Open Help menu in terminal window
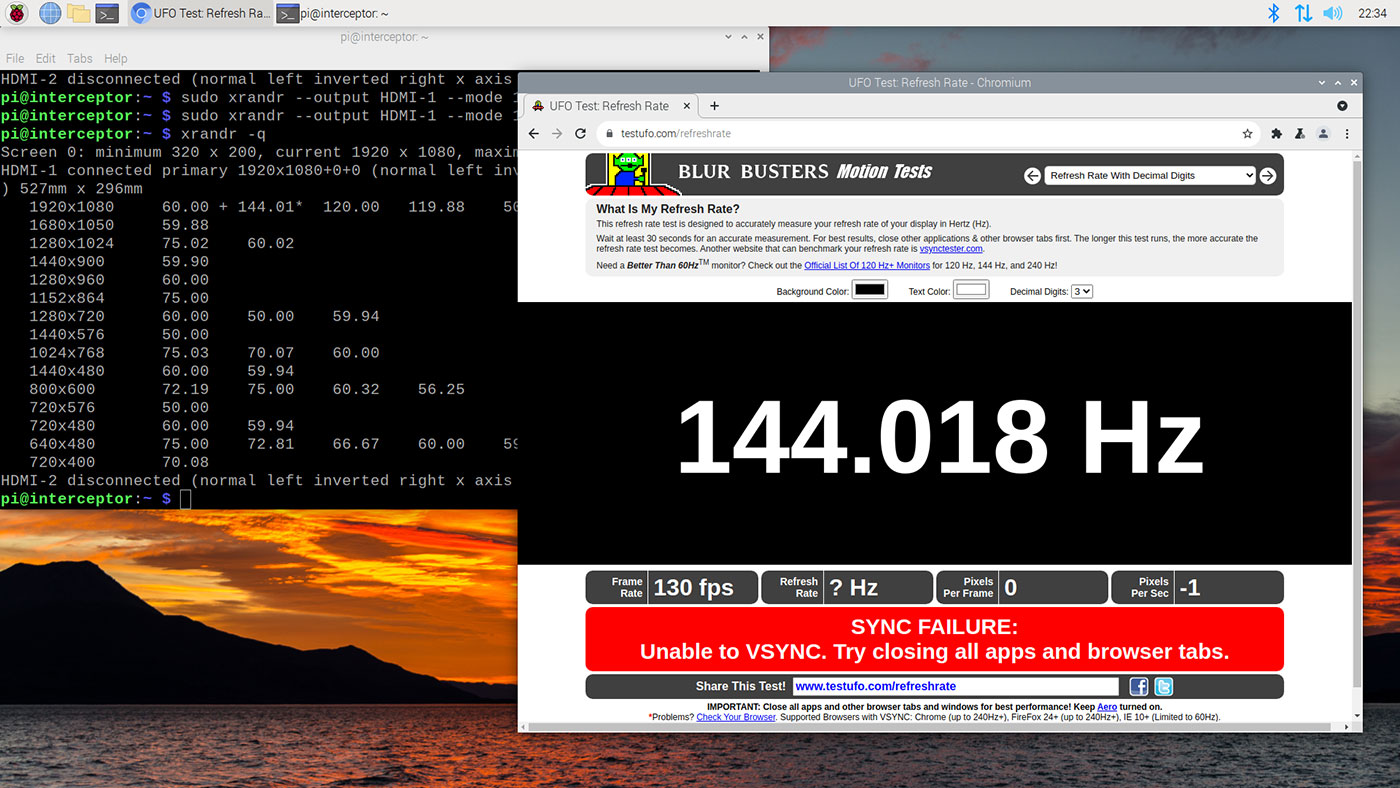Image resolution: width=1400 pixels, height=788 pixels. pos(116,59)
